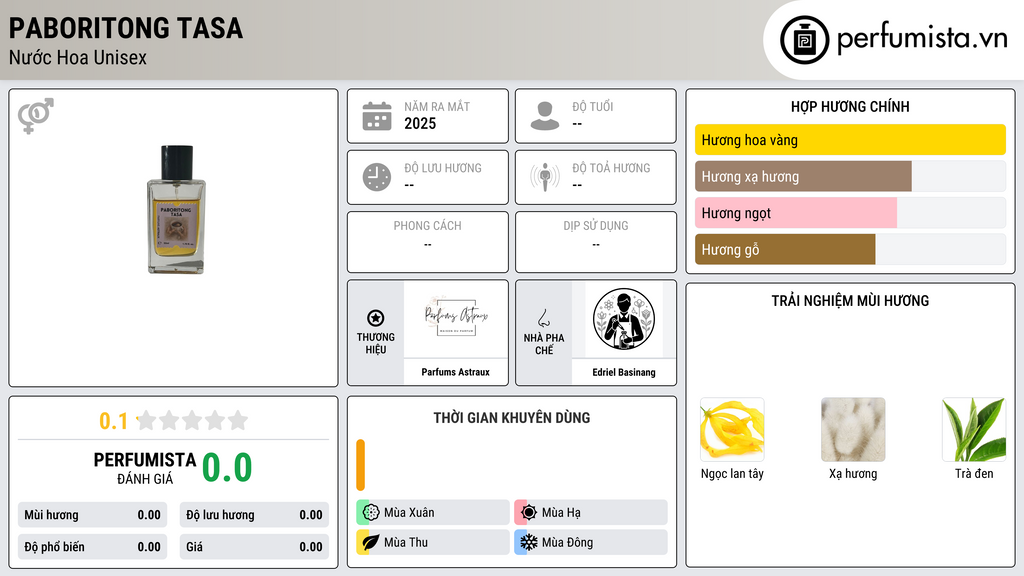Click the NĂM RA MẮT label
This screenshot has height=576, width=1024.
(437, 106)
